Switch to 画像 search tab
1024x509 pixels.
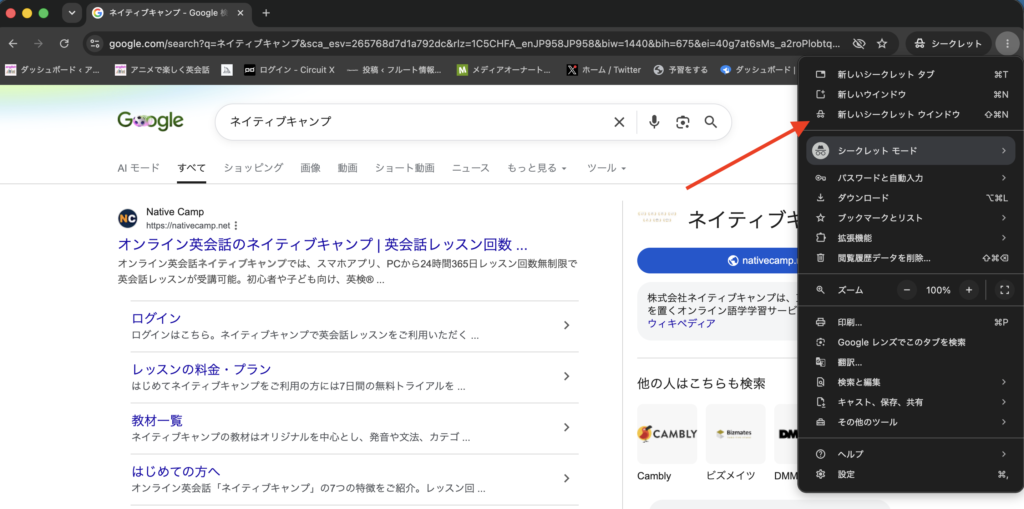point(310,168)
